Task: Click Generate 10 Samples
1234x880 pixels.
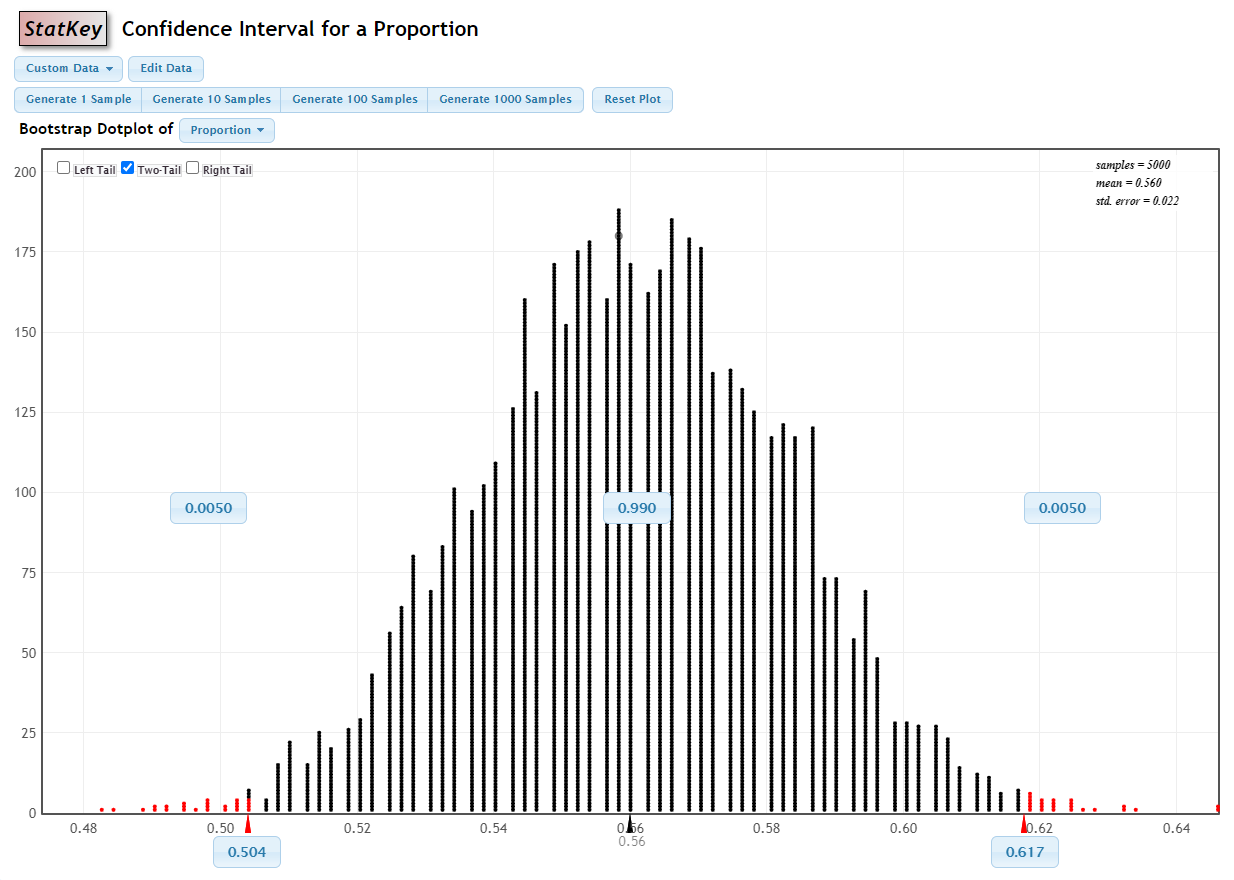Action: [x=211, y=99]
